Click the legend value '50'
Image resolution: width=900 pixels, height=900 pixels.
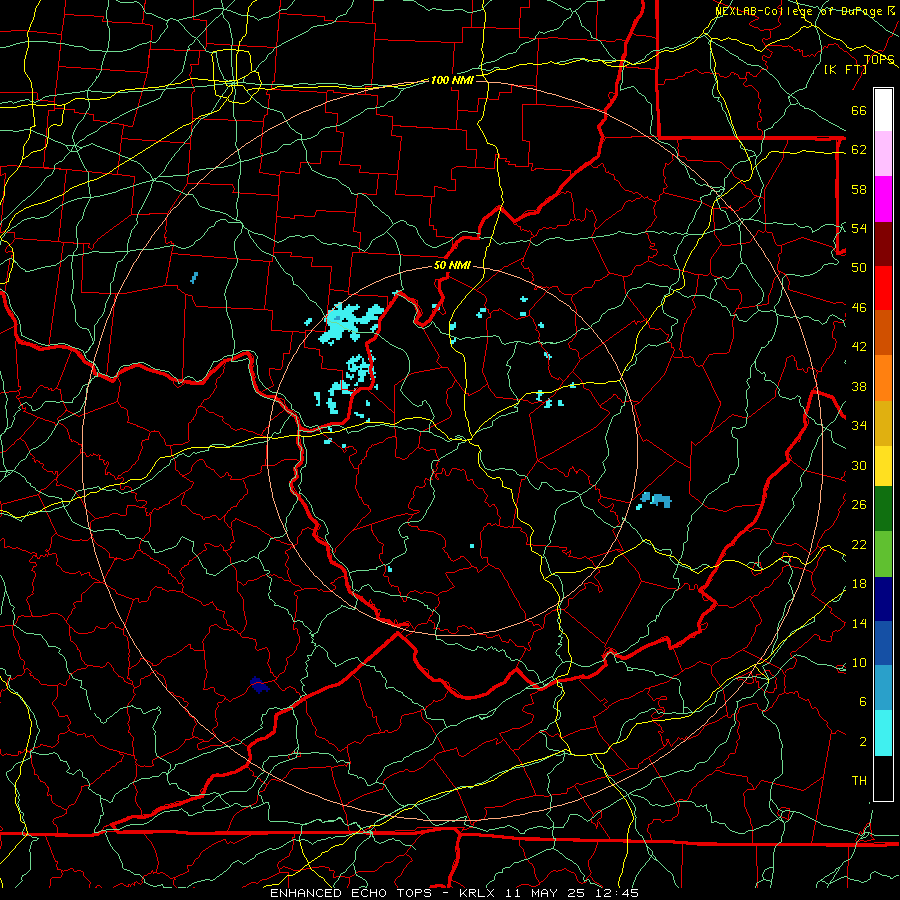(x=859, y=267)
